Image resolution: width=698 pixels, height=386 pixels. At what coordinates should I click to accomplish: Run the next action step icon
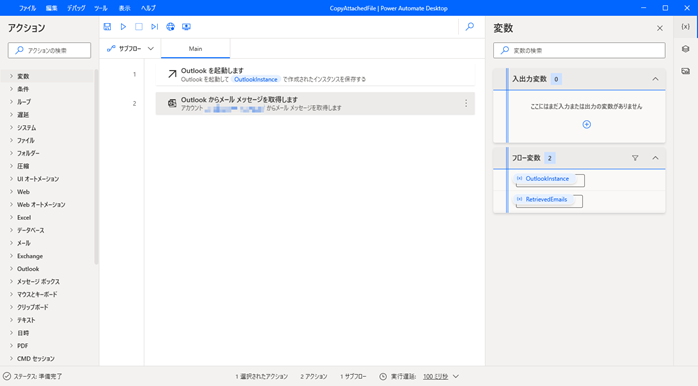click(x=154, y=27)
